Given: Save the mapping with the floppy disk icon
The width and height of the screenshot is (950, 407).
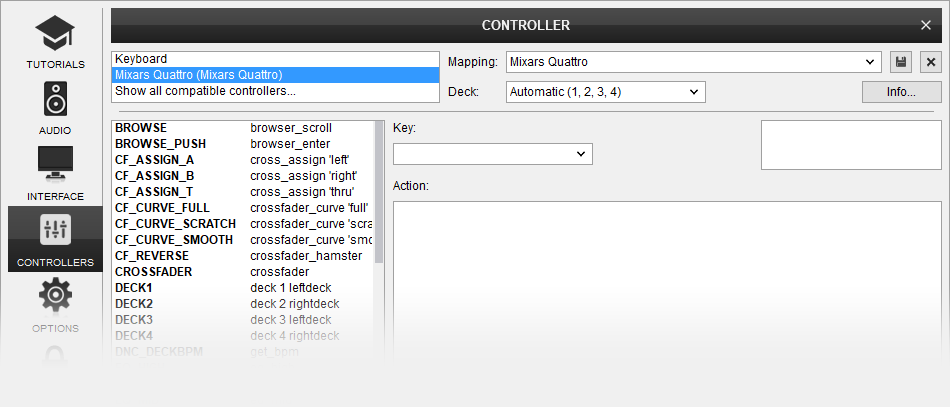Looking at the screenshot, I should (x=901, y=62).
